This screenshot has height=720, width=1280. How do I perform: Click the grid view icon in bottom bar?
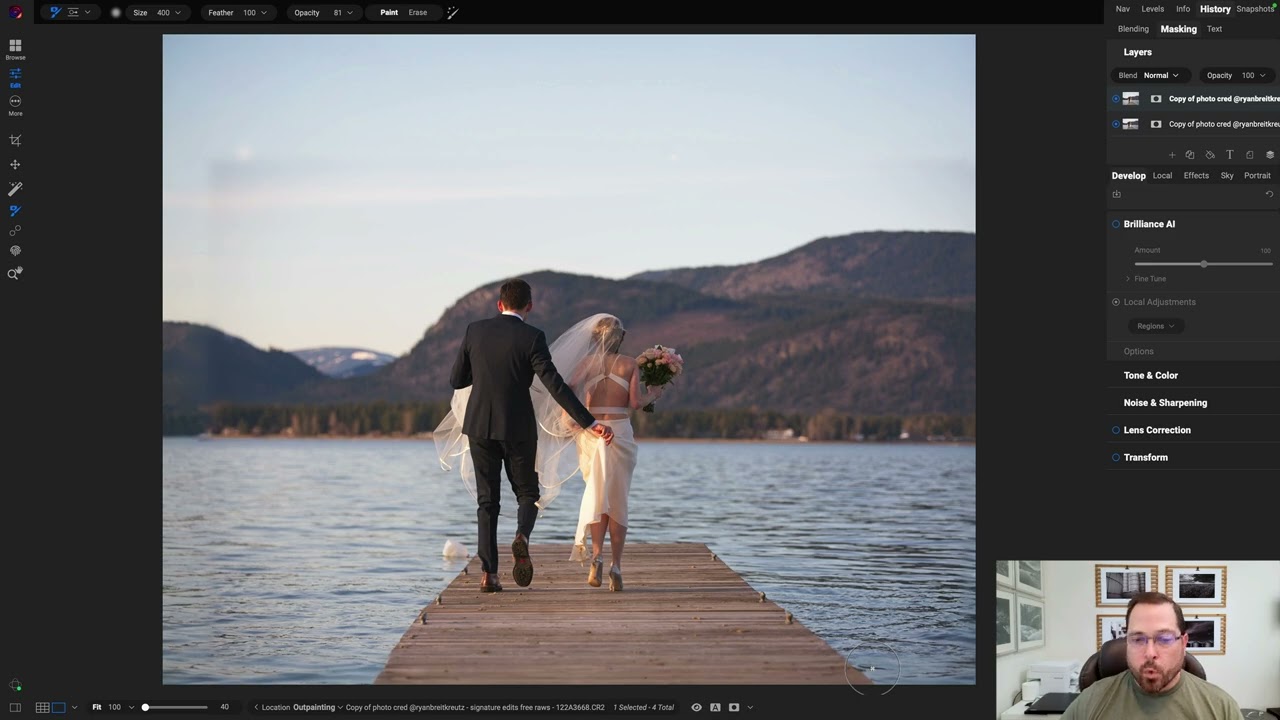click(x=42, y=707)
